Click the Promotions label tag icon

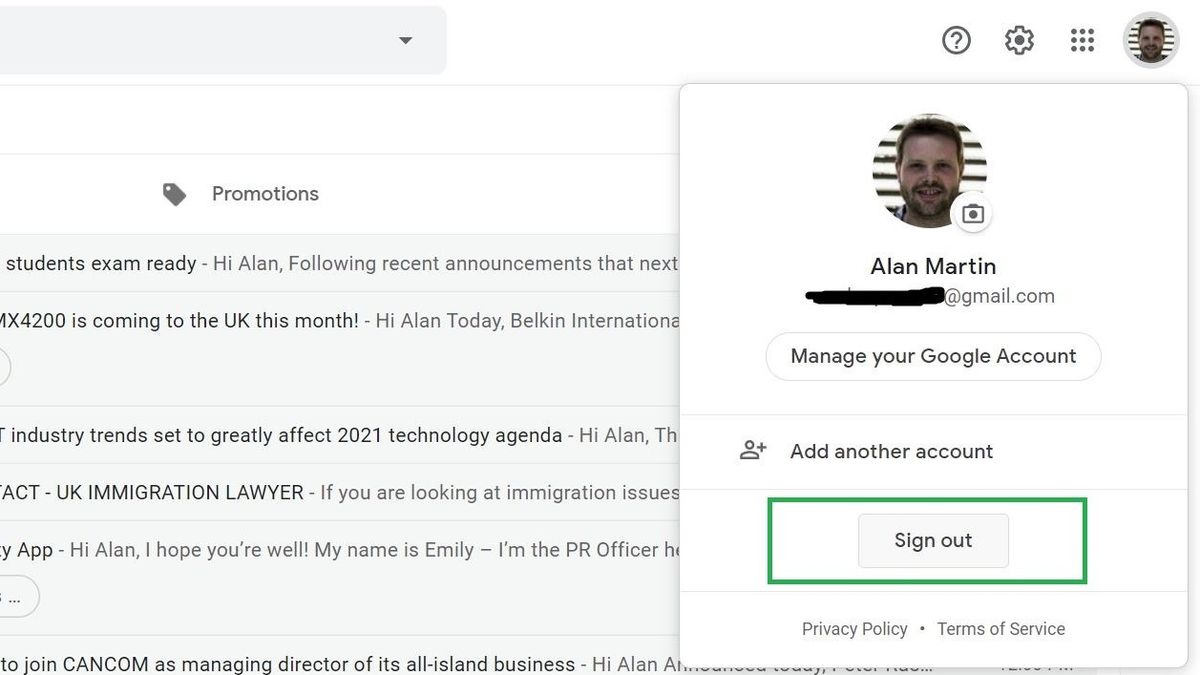click(x=174, y=194)
